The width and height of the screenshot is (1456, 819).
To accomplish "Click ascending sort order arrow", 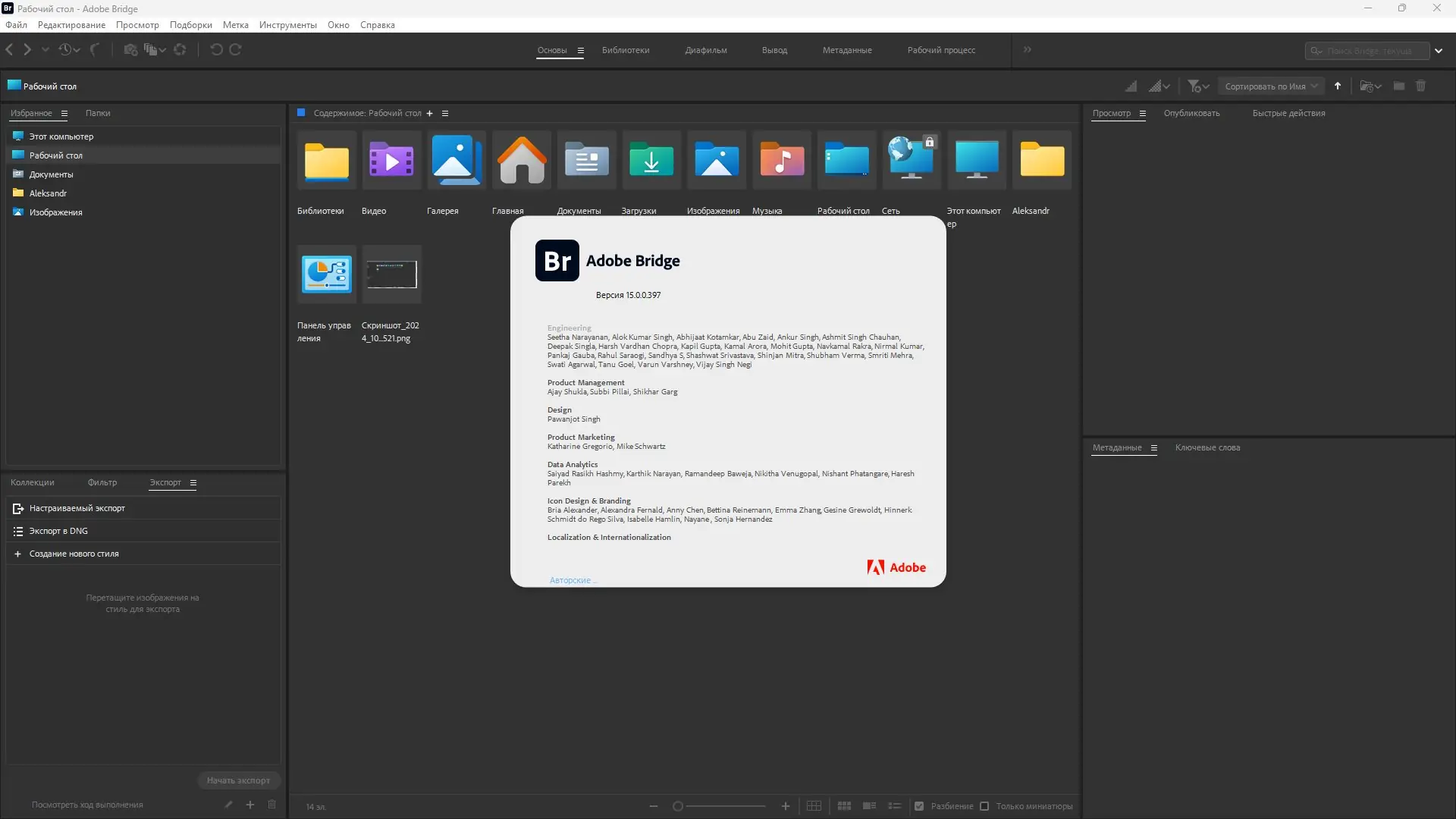I will coord(1338,86).
